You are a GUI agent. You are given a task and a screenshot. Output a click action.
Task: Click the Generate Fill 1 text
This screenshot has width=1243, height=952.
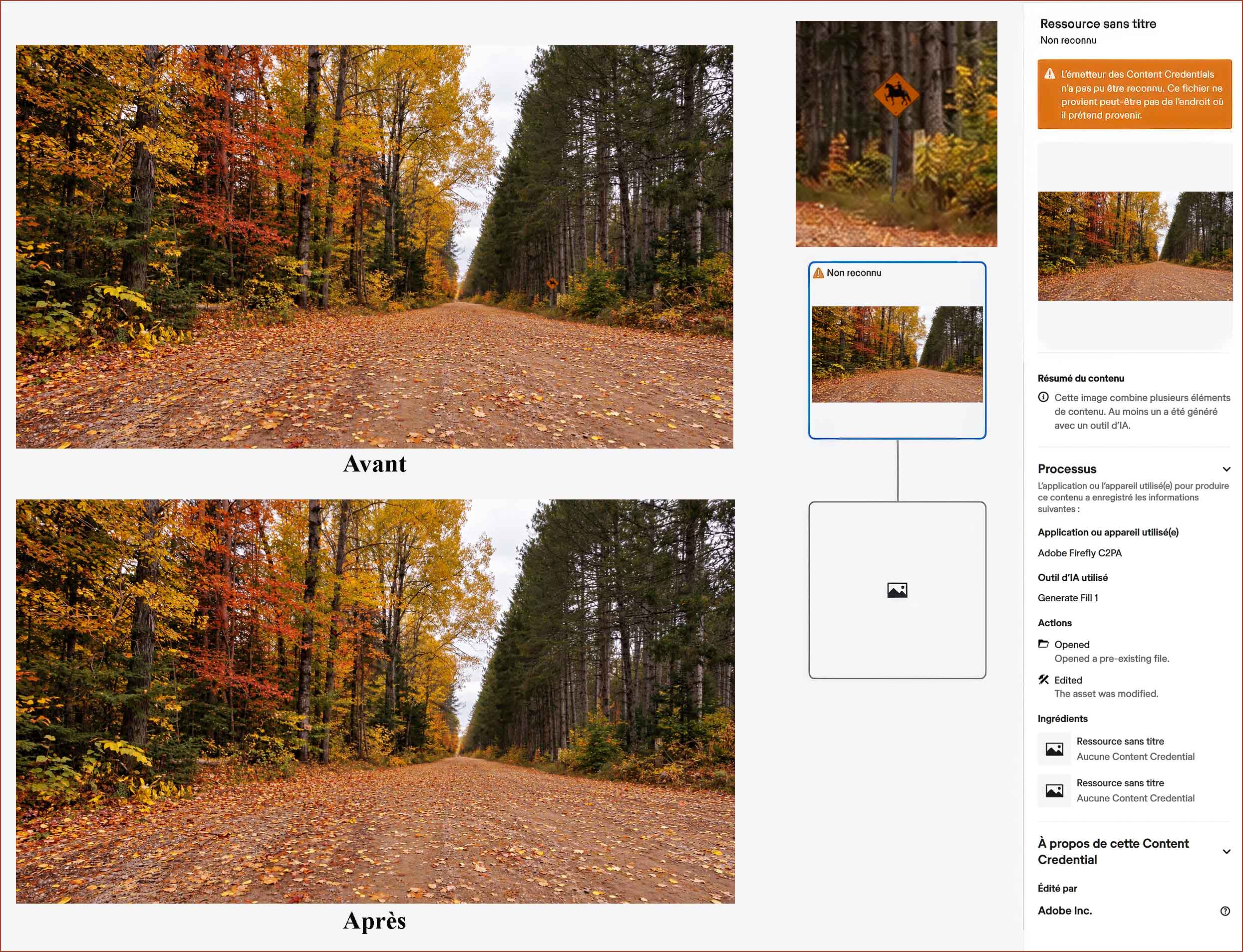coord(1068,598)
